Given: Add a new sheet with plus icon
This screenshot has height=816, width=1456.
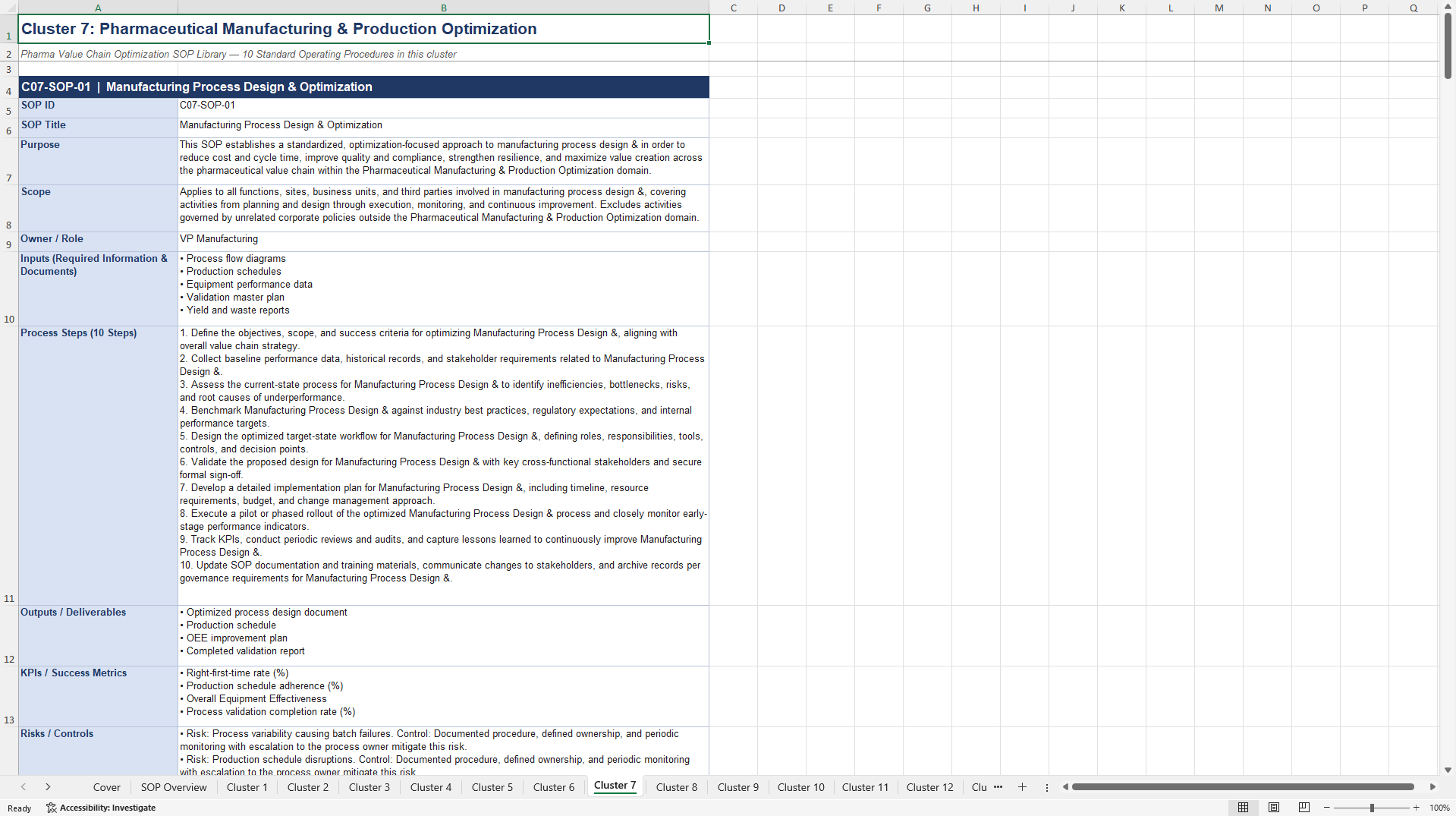Looking at the screenshot, I should 1022,787.
